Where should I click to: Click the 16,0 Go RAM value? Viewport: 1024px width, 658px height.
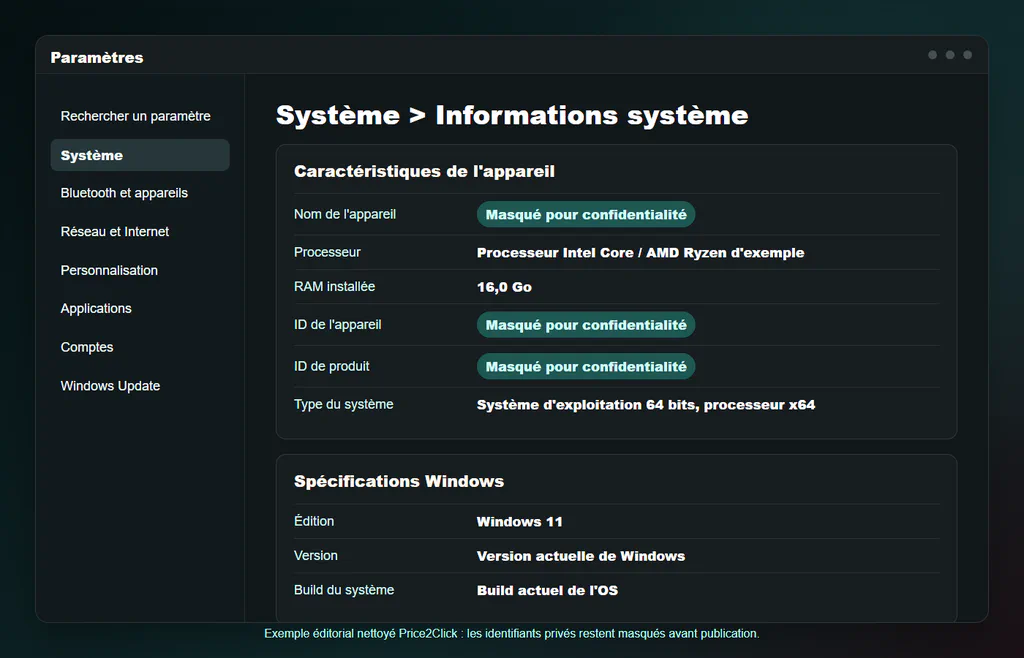[504, 287]
